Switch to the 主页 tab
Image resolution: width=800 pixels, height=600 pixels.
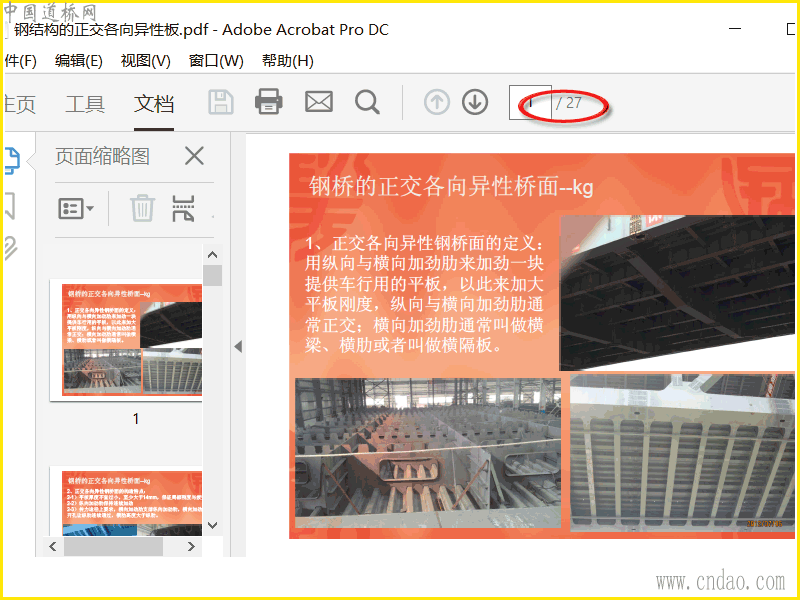(x=20, y=104)
